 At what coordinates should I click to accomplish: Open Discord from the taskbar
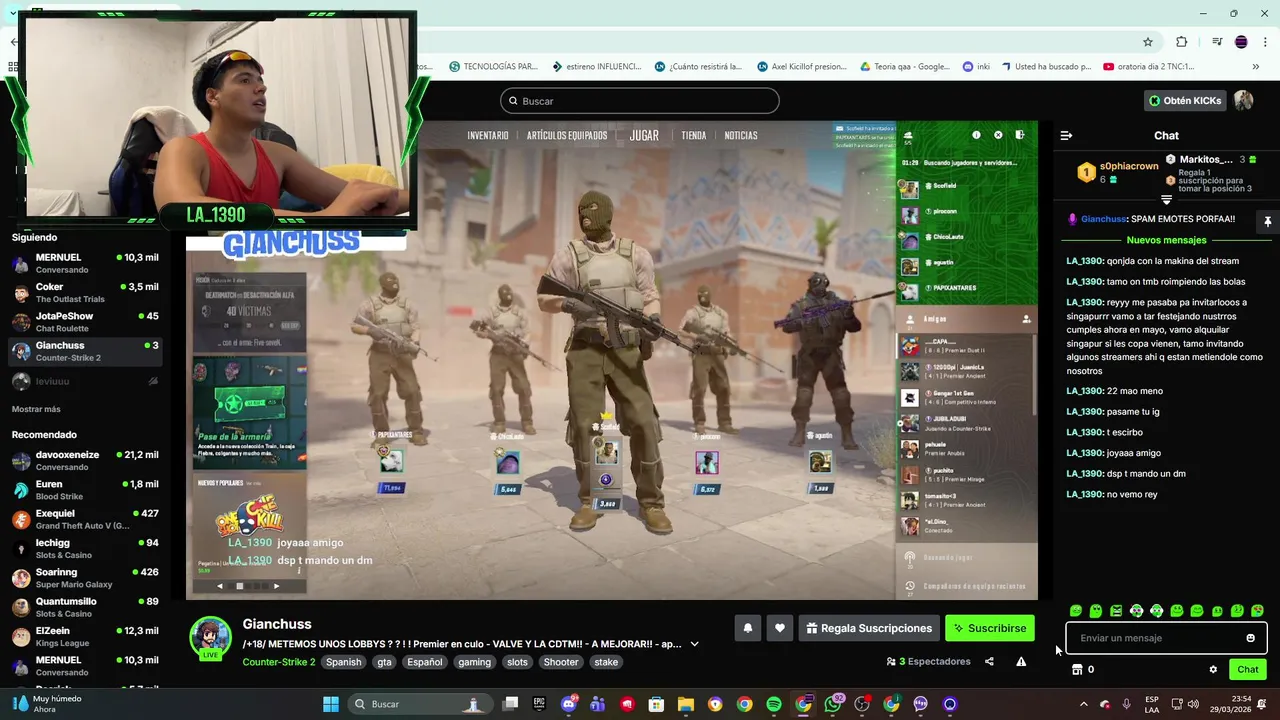569,704
